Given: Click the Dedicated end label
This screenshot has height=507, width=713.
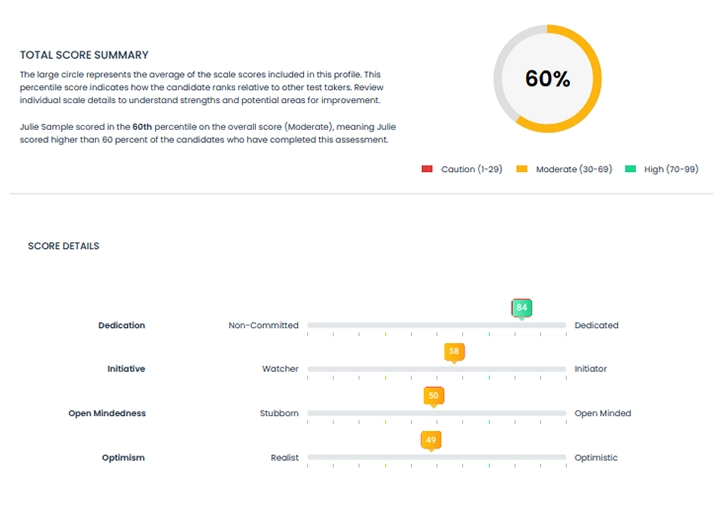Looking at the screenshot, I should coord(596,325).
